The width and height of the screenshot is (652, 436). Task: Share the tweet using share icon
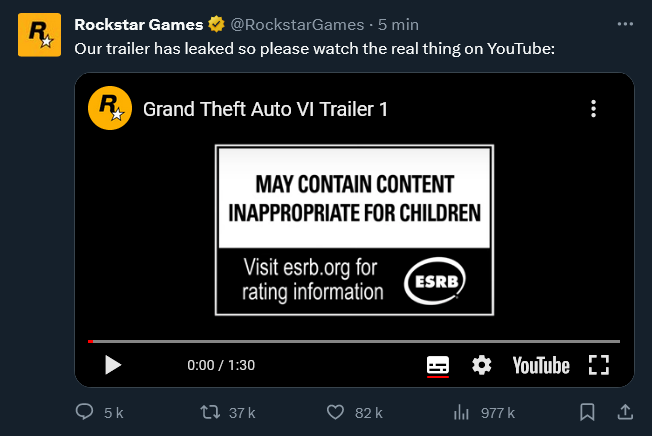click(x=624, y=412)
